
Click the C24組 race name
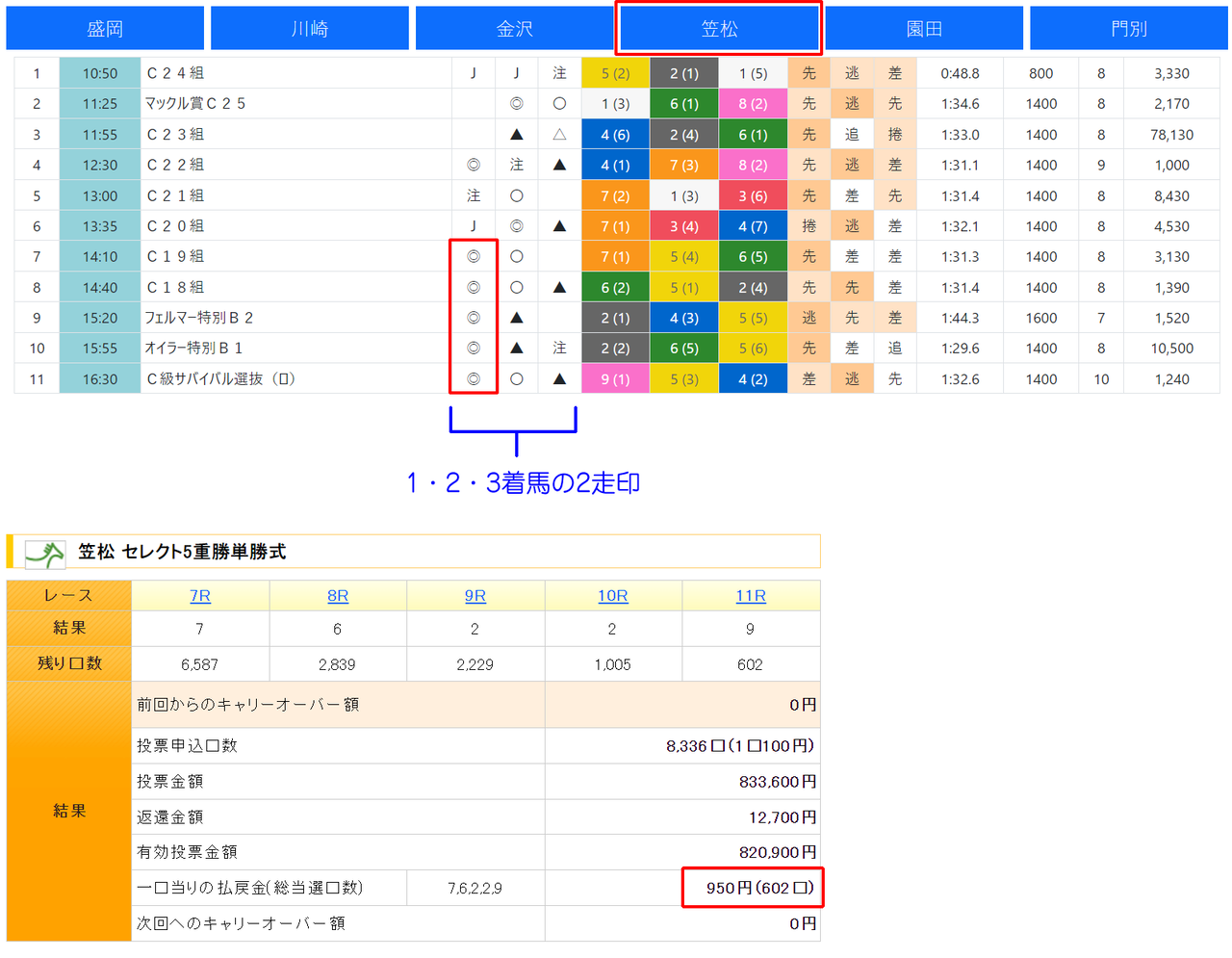pyautogui.click(x=175, y=73)
